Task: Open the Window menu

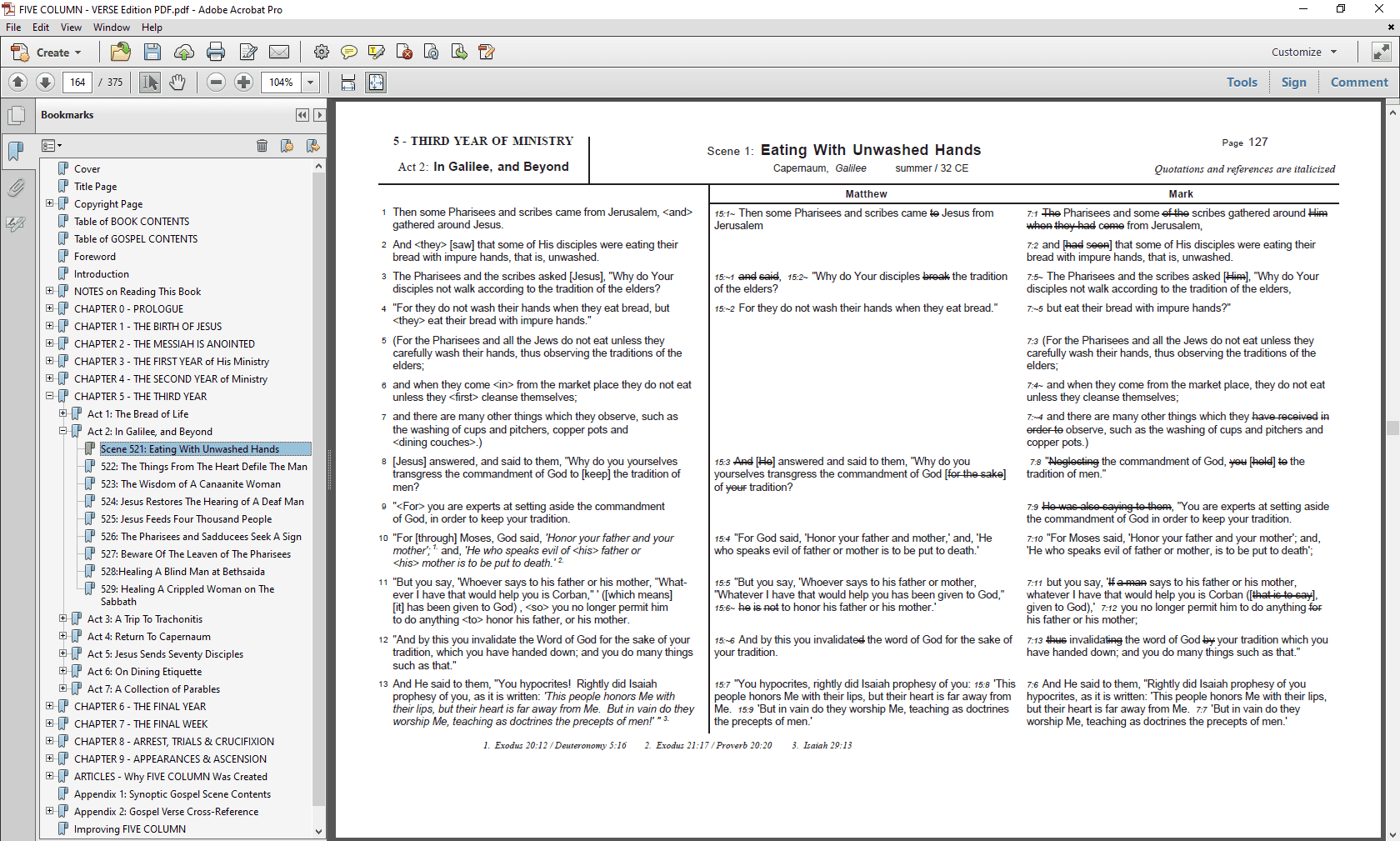Action: click(x=112, y=28)
